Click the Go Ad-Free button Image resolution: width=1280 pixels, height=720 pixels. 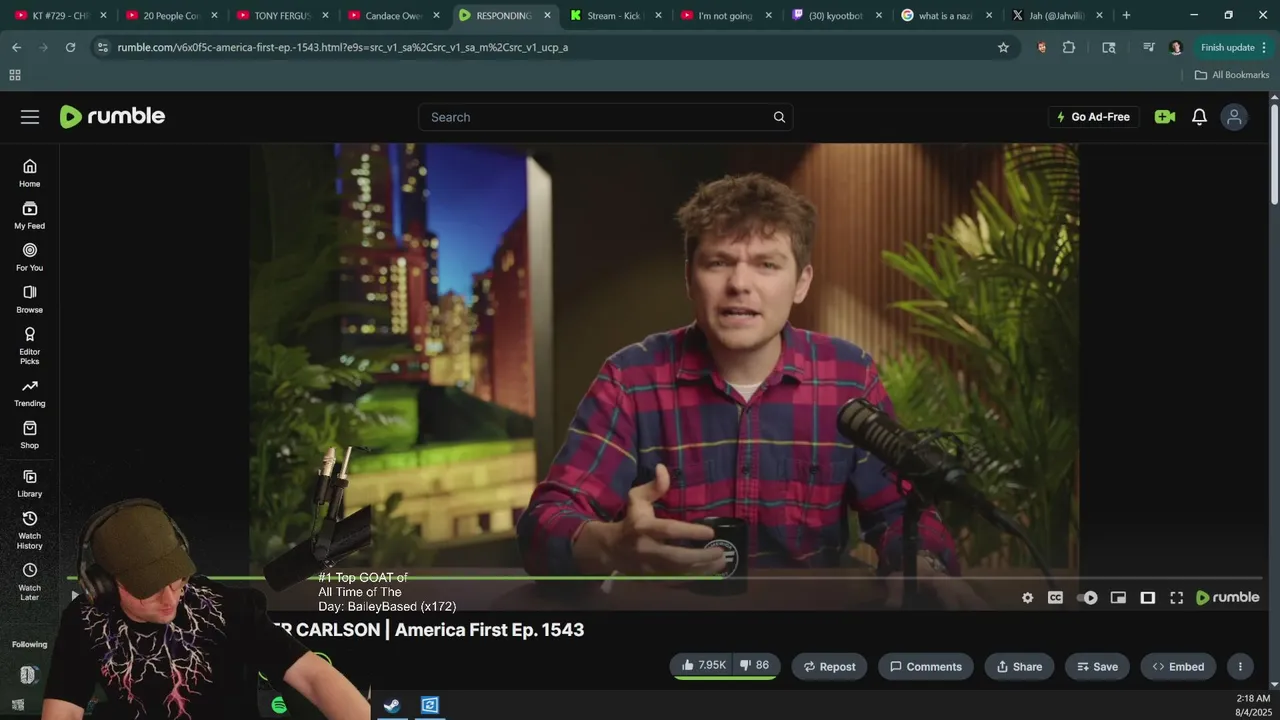1093,117
